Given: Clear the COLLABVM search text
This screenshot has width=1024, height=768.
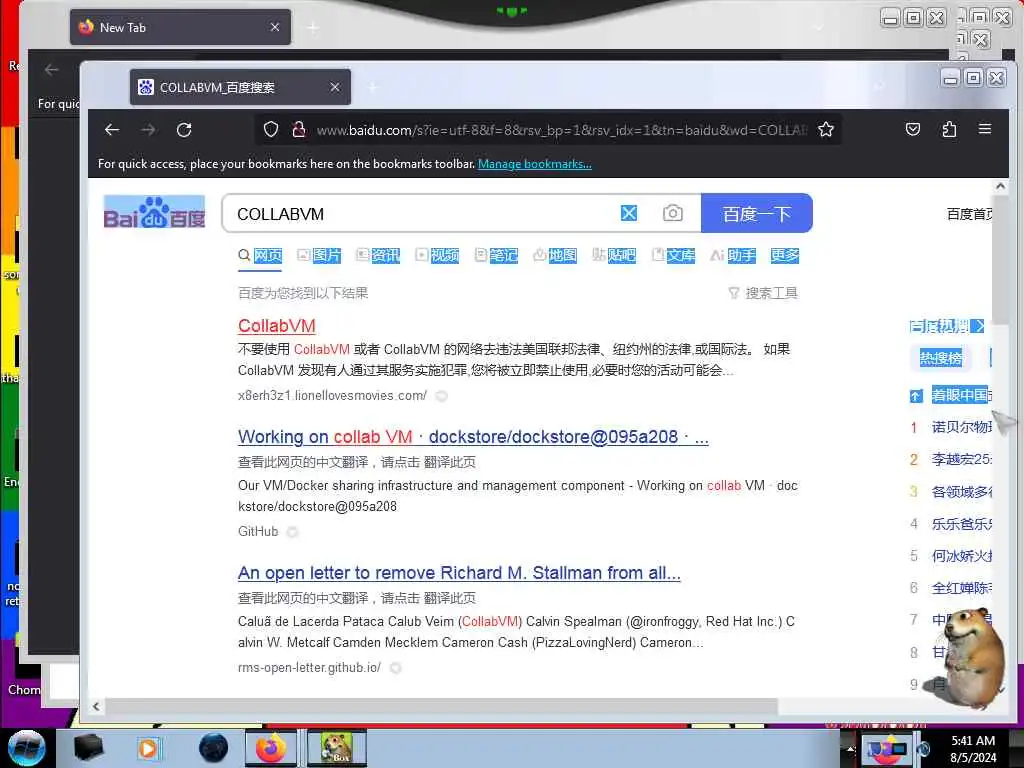Looking at the screenshot, I should click(x=628, y=214).
